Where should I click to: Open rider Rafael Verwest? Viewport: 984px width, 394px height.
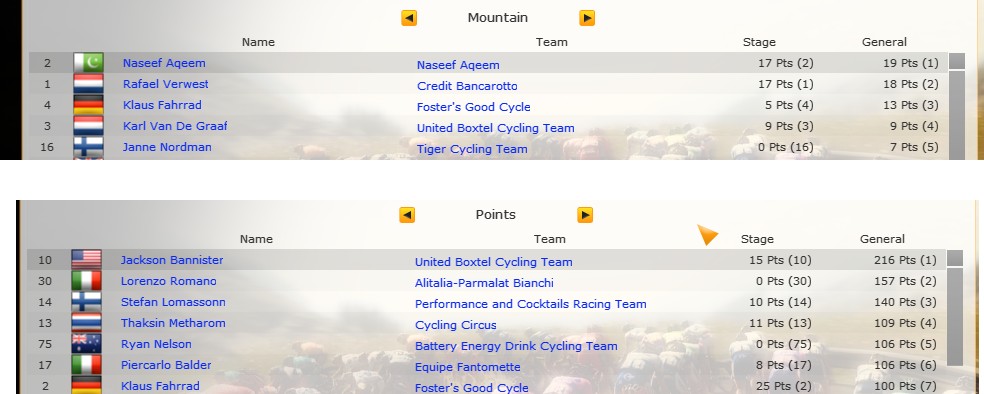tap(166, 84)
